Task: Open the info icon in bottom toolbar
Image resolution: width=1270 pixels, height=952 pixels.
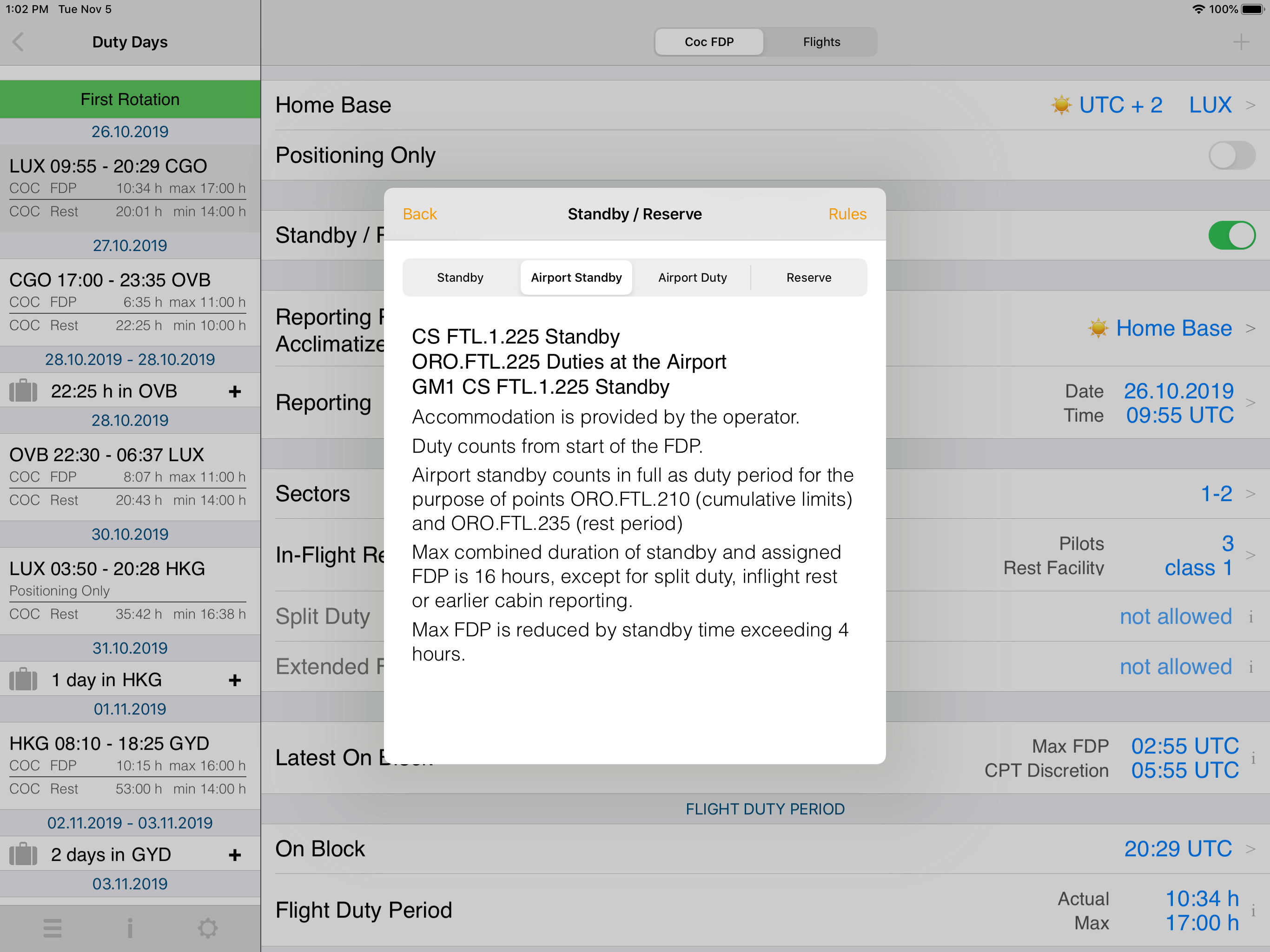Action: 130,928
